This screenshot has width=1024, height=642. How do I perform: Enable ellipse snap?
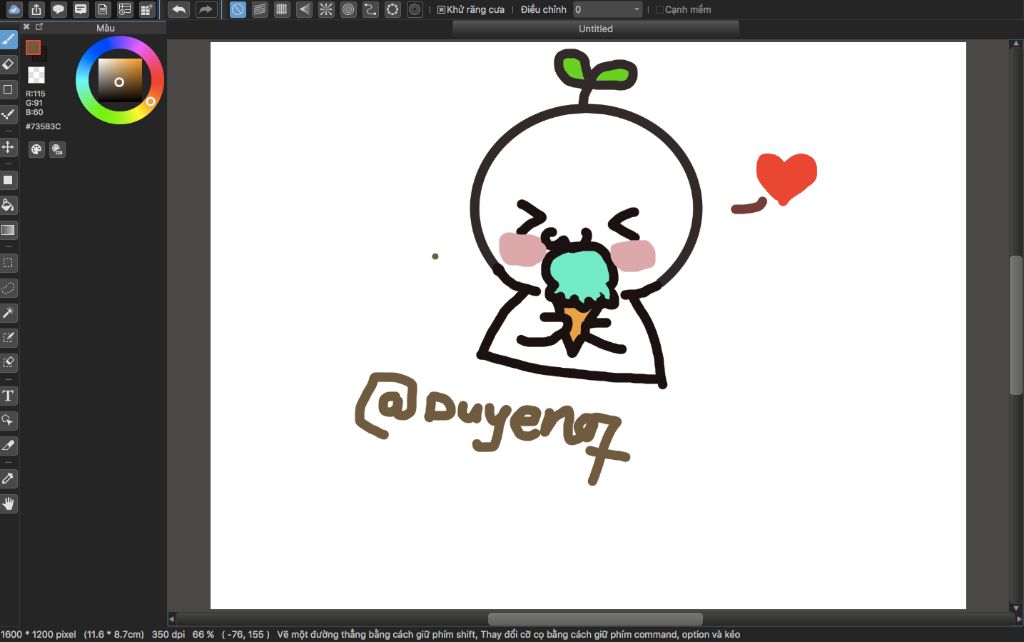click(392, 9)
